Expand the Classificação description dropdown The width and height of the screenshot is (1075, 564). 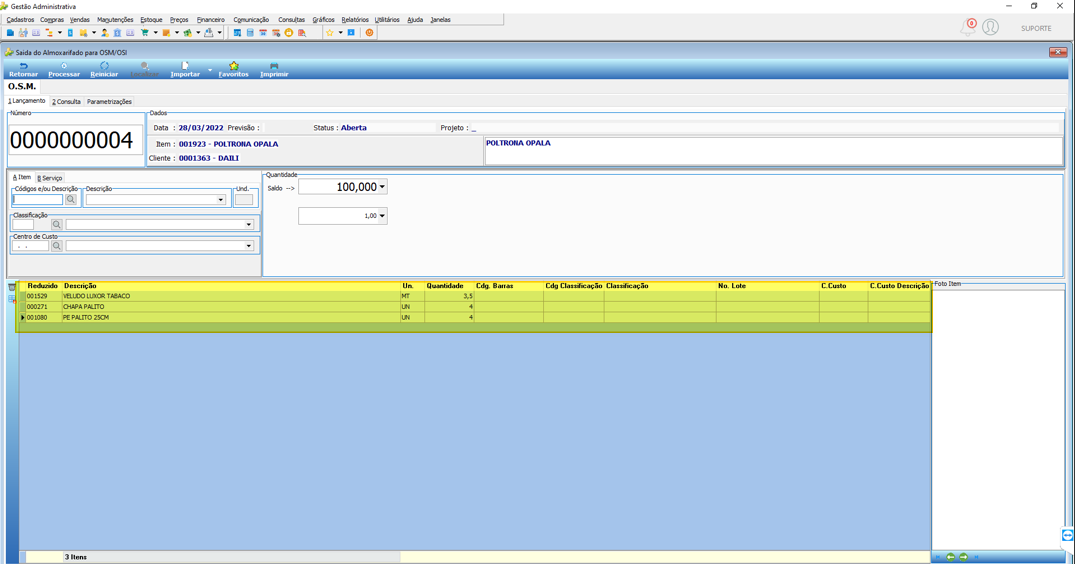pos(249,224)
